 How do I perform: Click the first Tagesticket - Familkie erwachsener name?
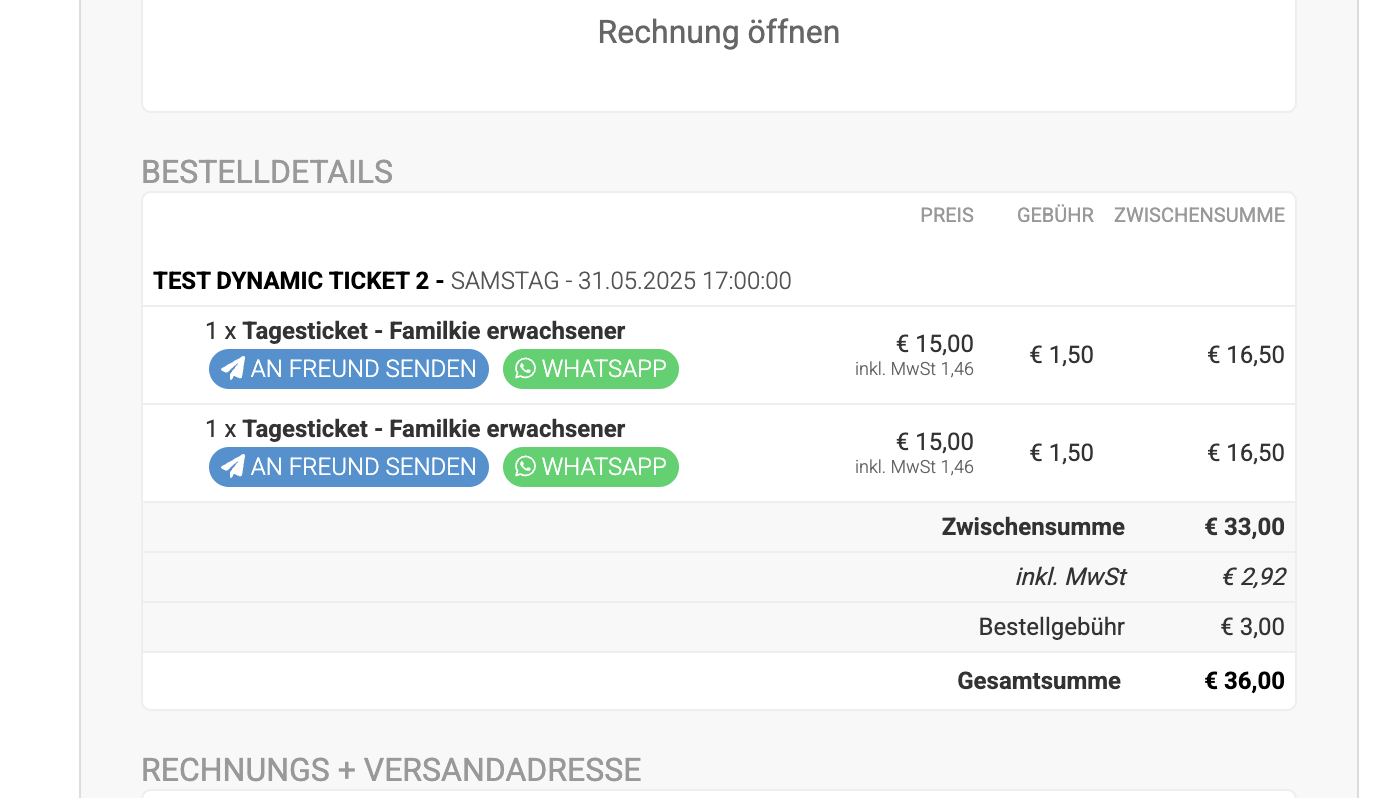(x=433, y=331)
